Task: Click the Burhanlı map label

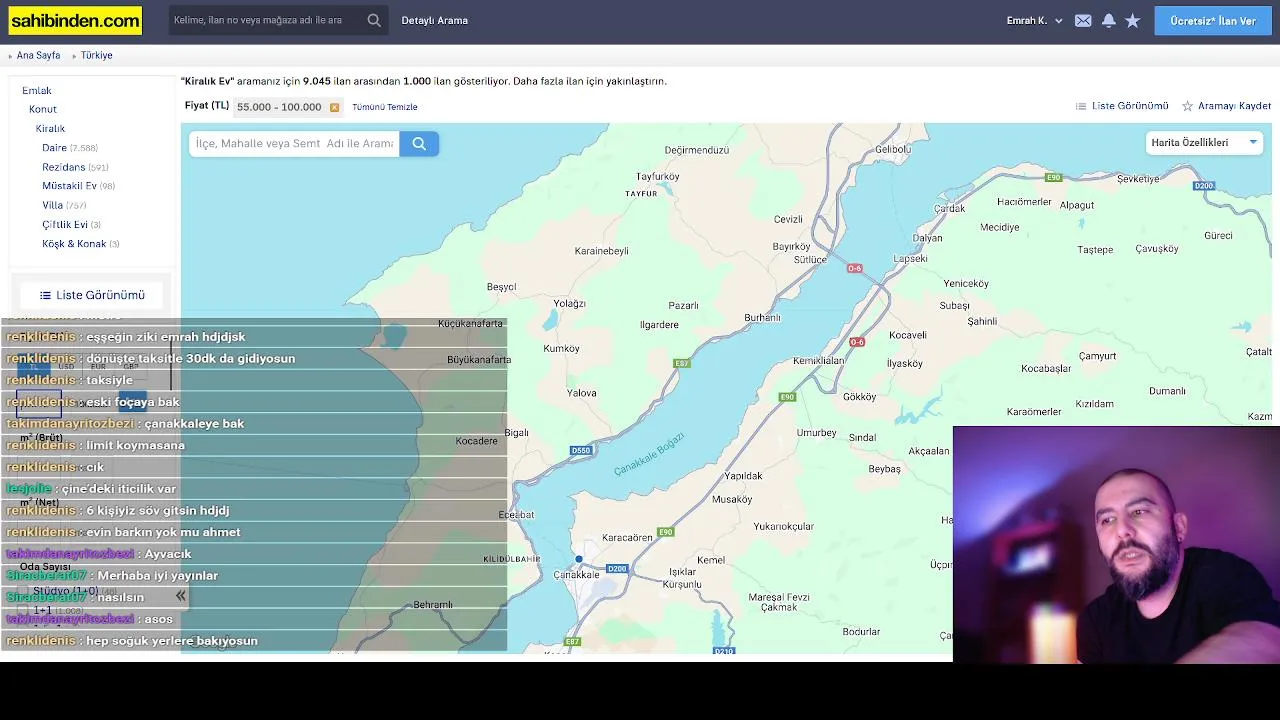Action: [762, 318]
